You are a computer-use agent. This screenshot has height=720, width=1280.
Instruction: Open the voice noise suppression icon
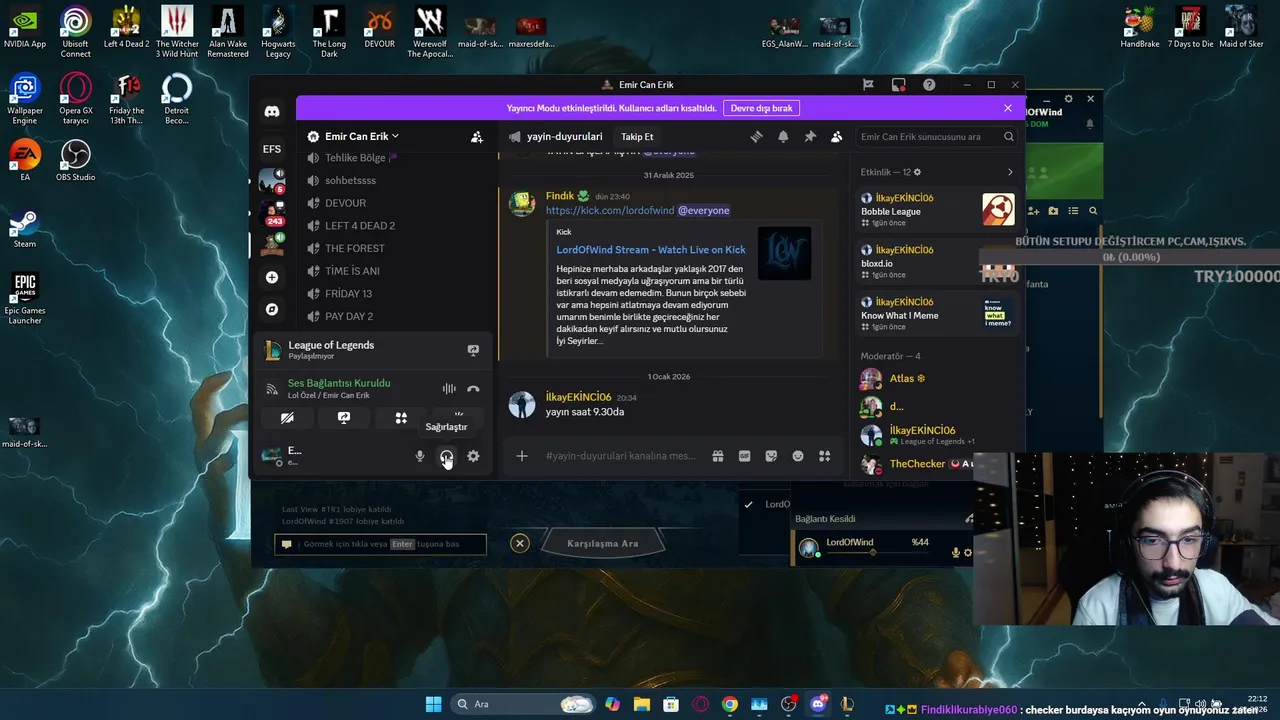449,389
